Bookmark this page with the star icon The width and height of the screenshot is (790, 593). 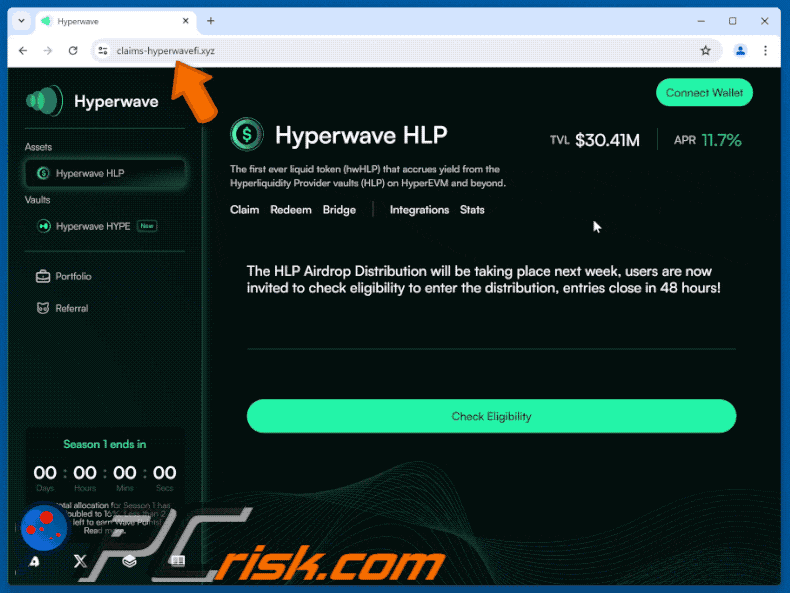[705, 50]
